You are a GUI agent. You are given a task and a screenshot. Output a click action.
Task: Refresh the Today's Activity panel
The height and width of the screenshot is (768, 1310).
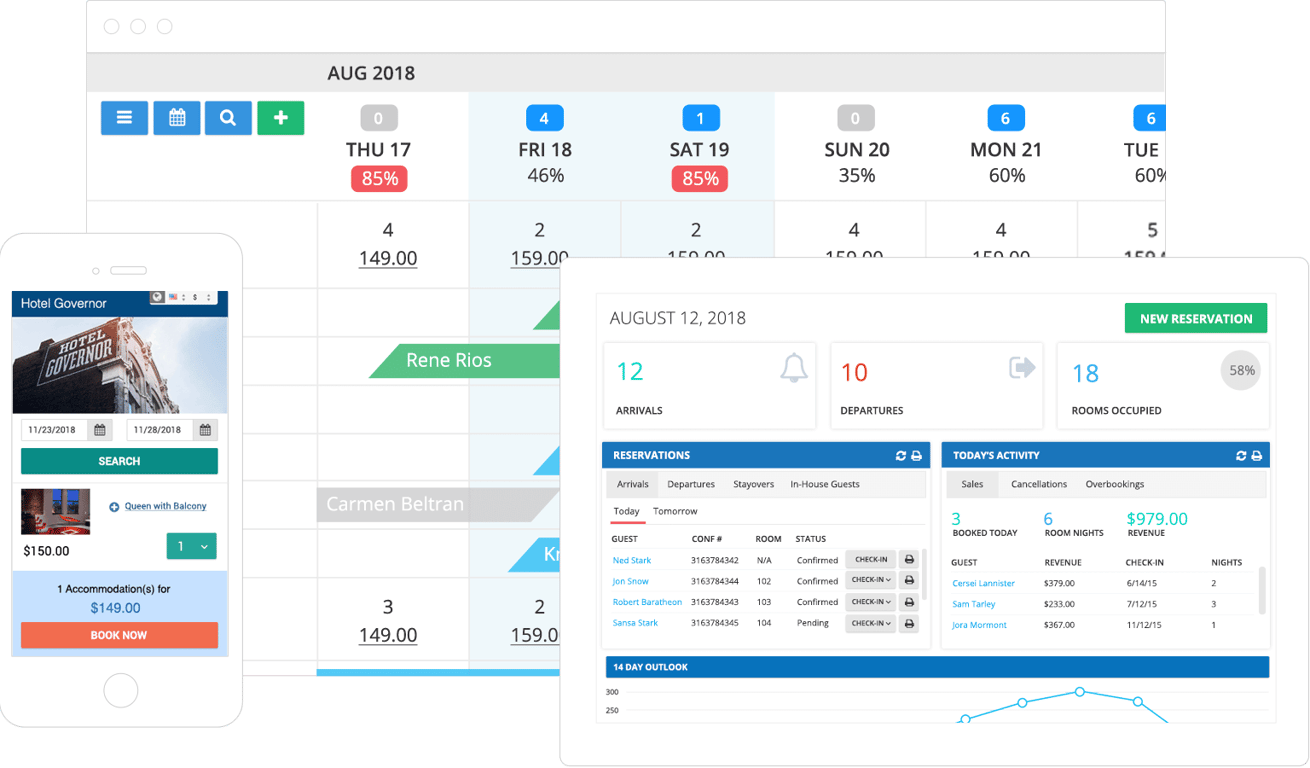pyautogui.click(x=1241, y=456)
